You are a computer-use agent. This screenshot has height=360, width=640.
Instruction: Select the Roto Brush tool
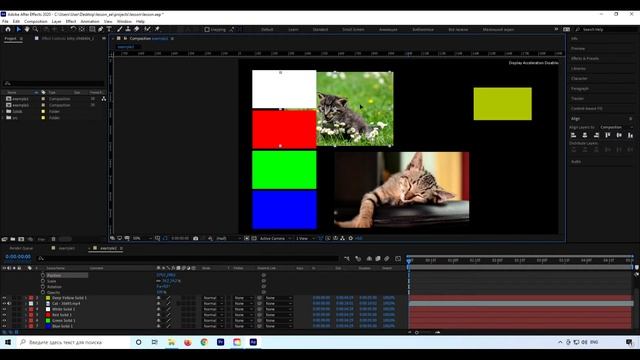tap(147, 29)
